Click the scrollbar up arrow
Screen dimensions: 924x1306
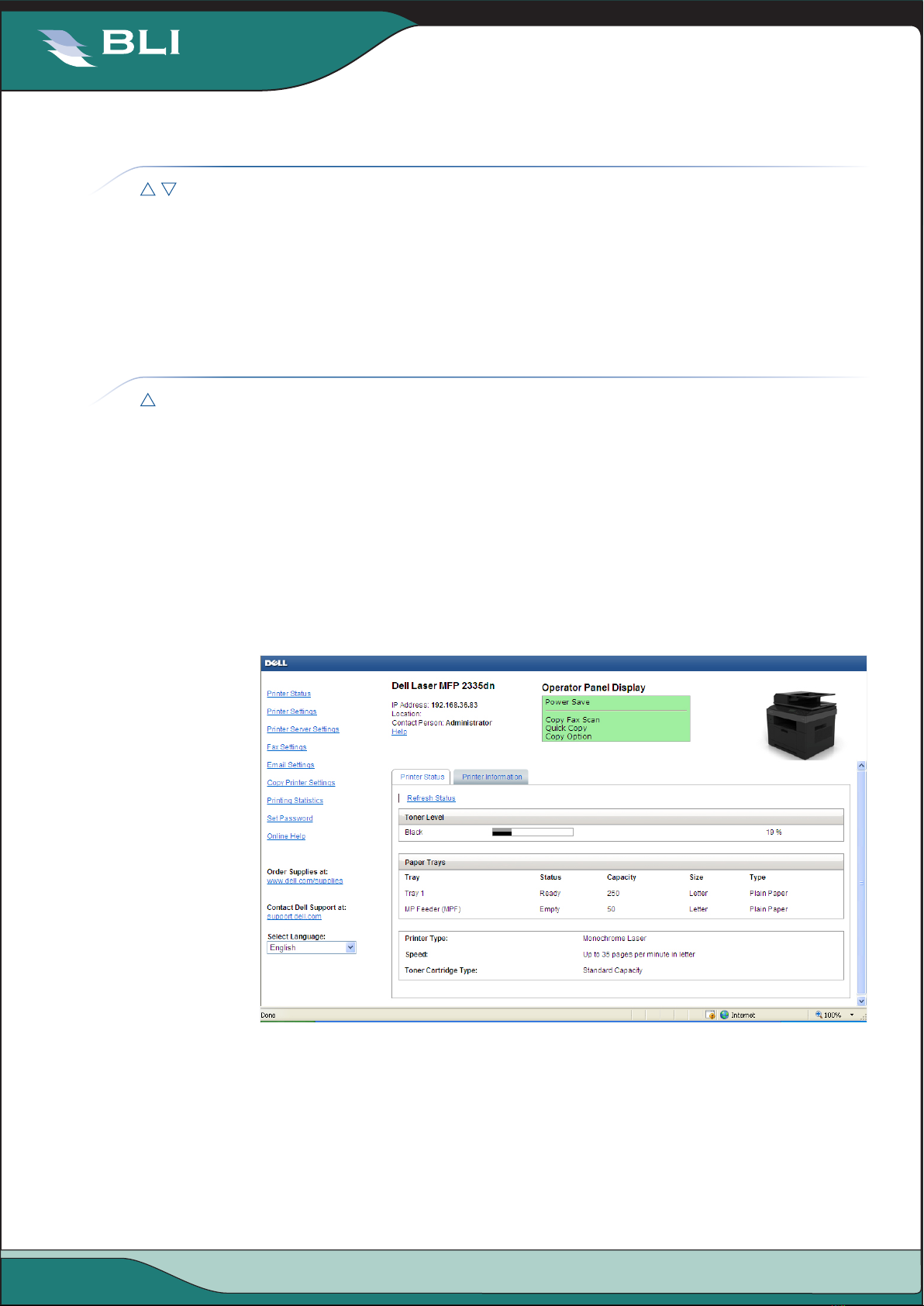pyautogui.click(x=861, y=766)
